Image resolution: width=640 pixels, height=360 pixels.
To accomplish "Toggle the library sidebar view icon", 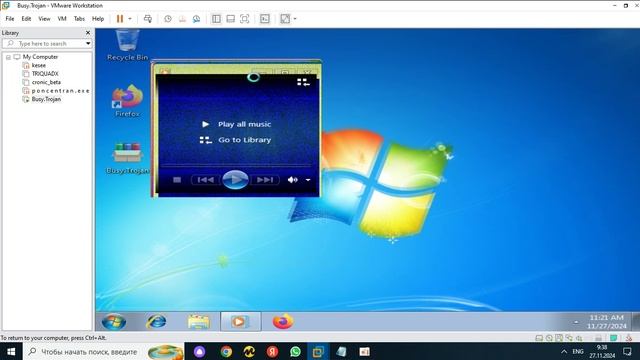I will coord(216,19).
